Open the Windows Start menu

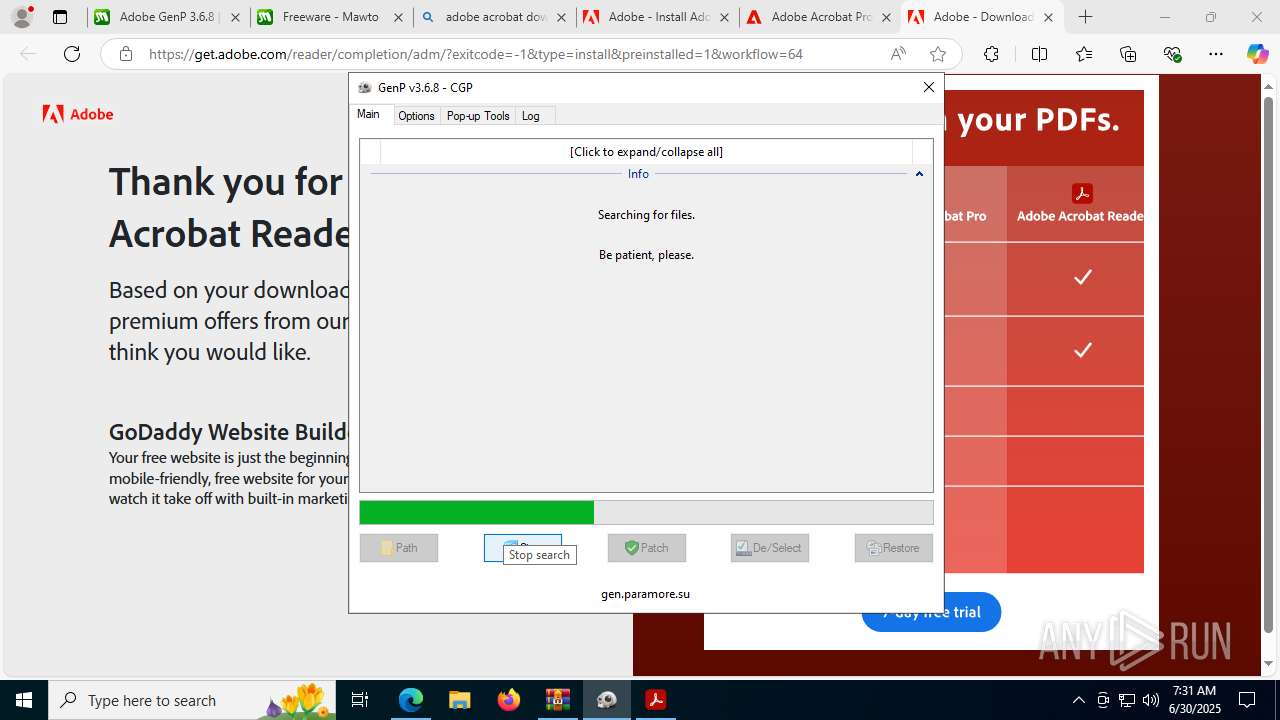24,700
